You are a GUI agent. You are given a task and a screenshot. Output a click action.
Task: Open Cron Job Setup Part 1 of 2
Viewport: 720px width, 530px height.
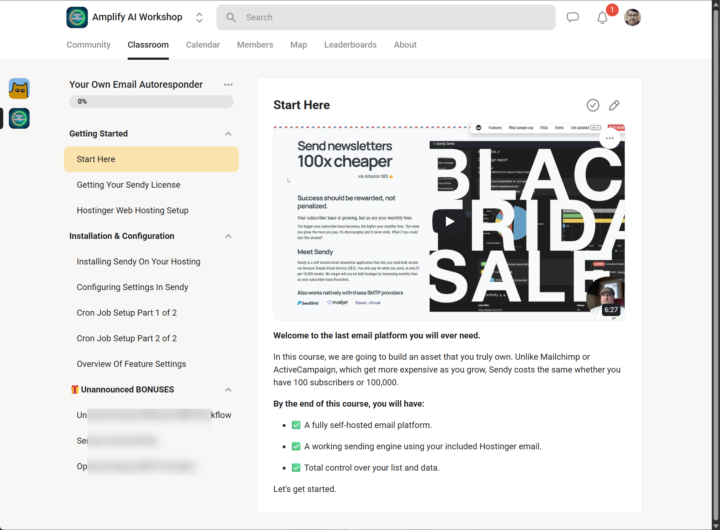coord(126,313)
